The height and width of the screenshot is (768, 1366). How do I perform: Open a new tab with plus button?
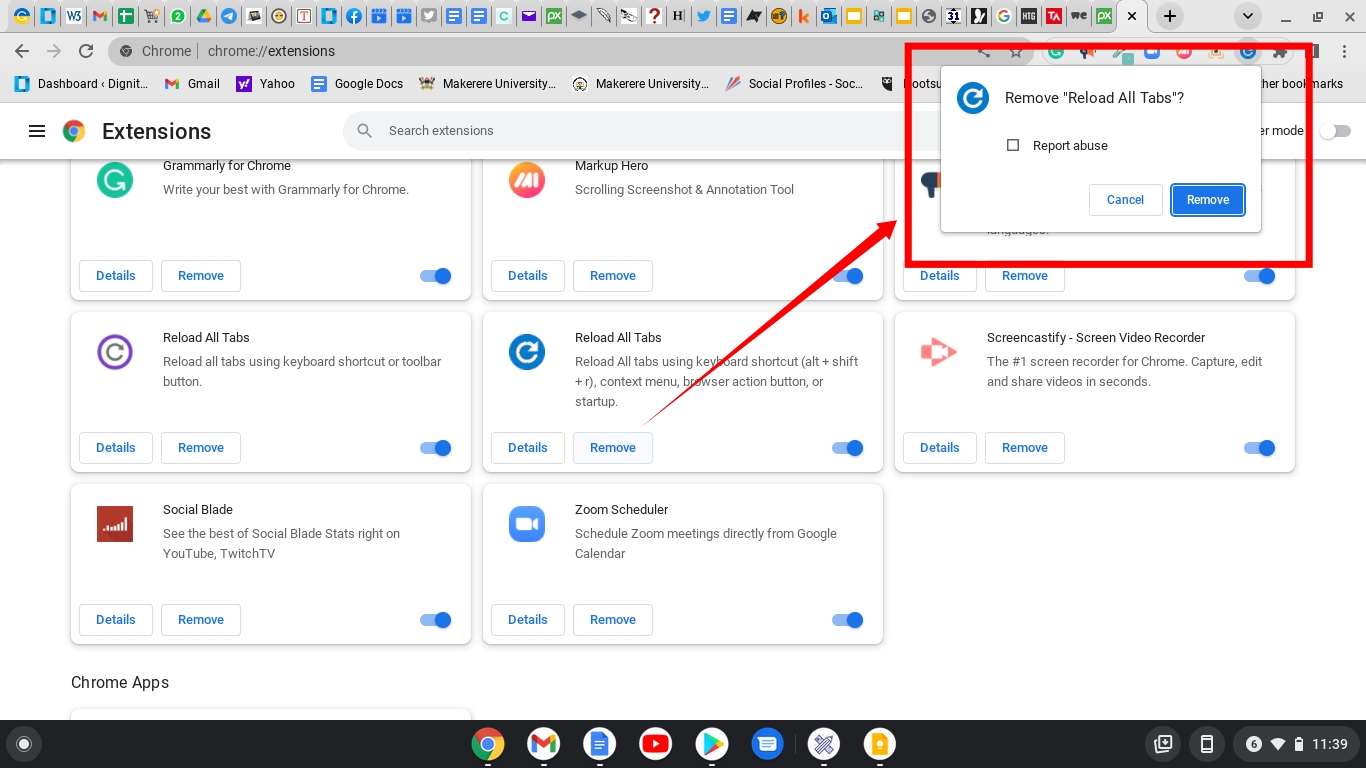click(1169, 16)
